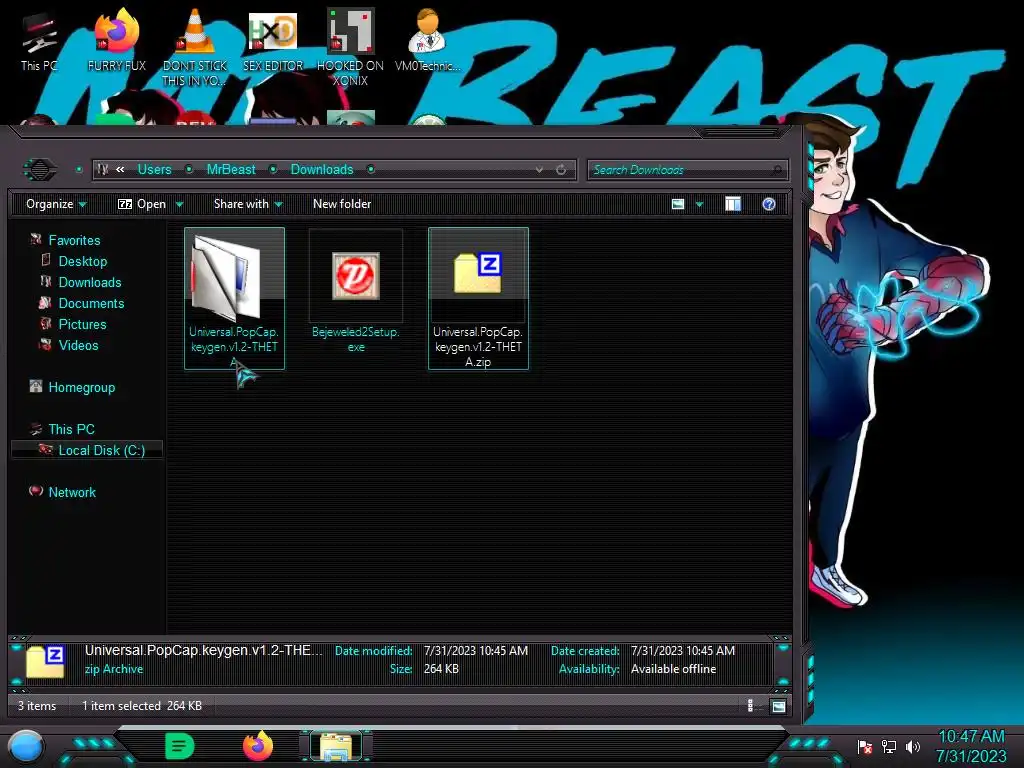This screenshot has height=768, width=1024.
Task: Click MrBeast in the breadcrumb path
Action: 231,170
